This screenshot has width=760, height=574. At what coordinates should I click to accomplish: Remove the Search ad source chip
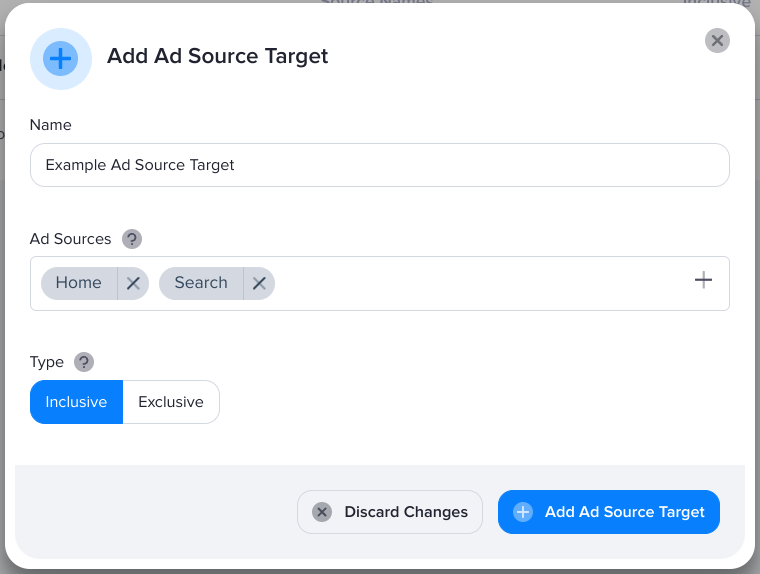point(259,283)
